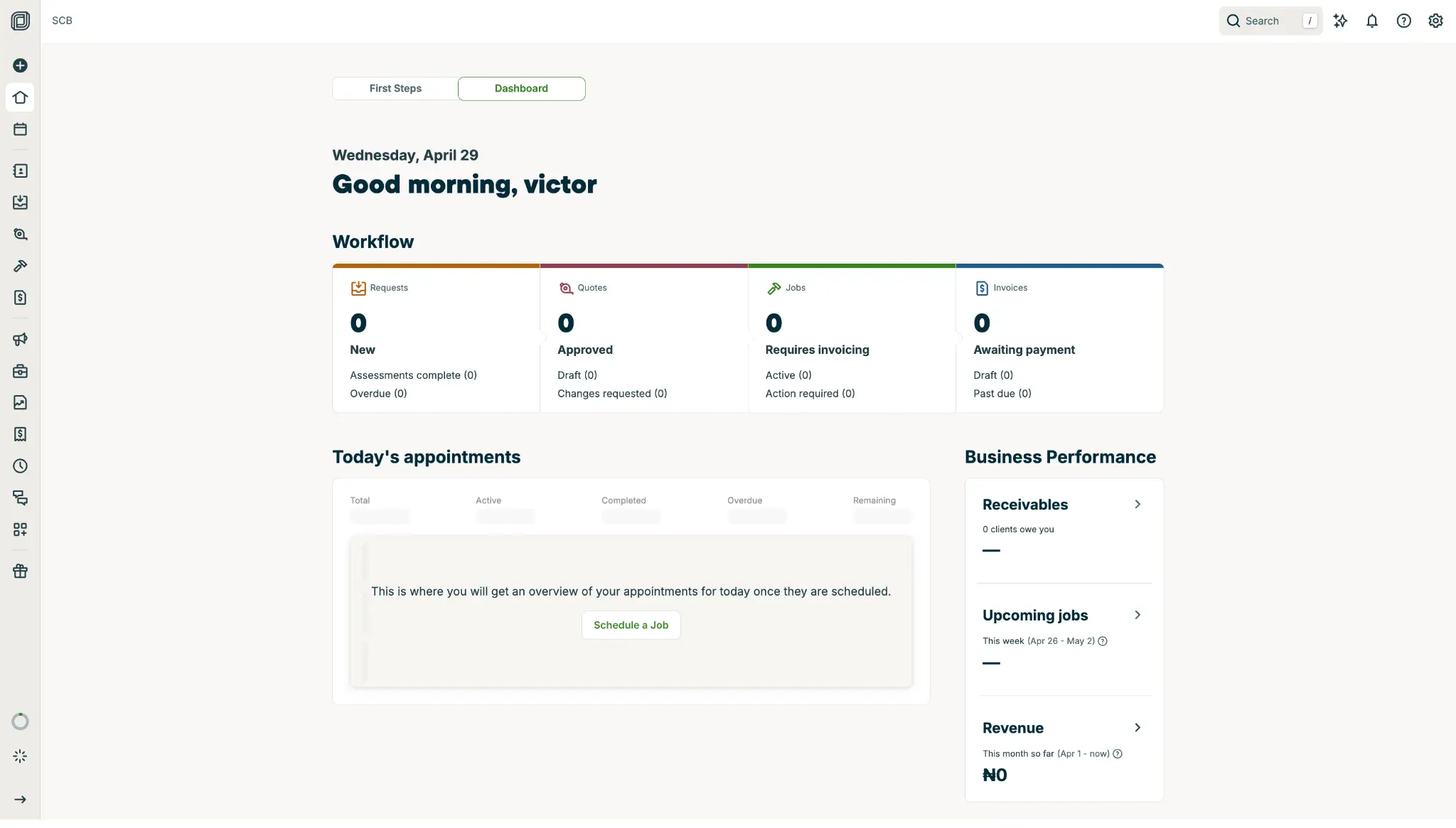Image resolution: width=1456 pixels, height=828 pixels.
Task: Open the Invoices workflow card header
Action: point(1001,288)
